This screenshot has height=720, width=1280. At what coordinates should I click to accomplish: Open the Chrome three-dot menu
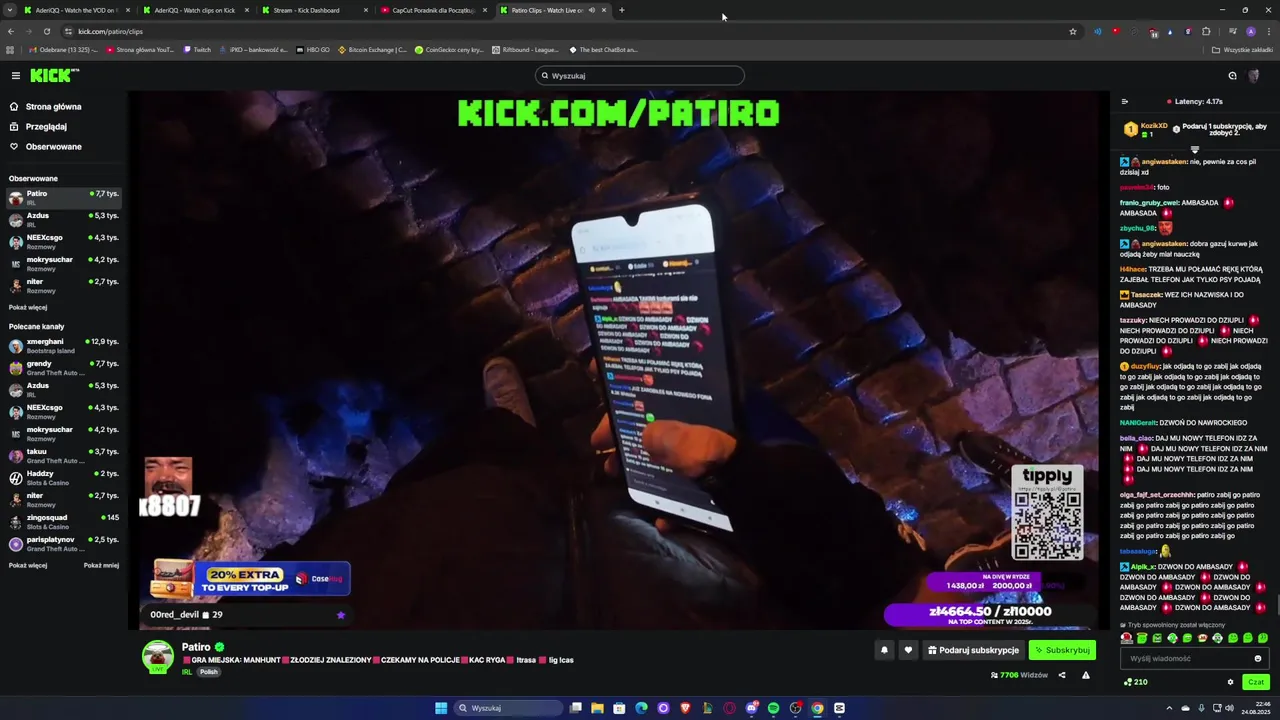(1267, 31)
